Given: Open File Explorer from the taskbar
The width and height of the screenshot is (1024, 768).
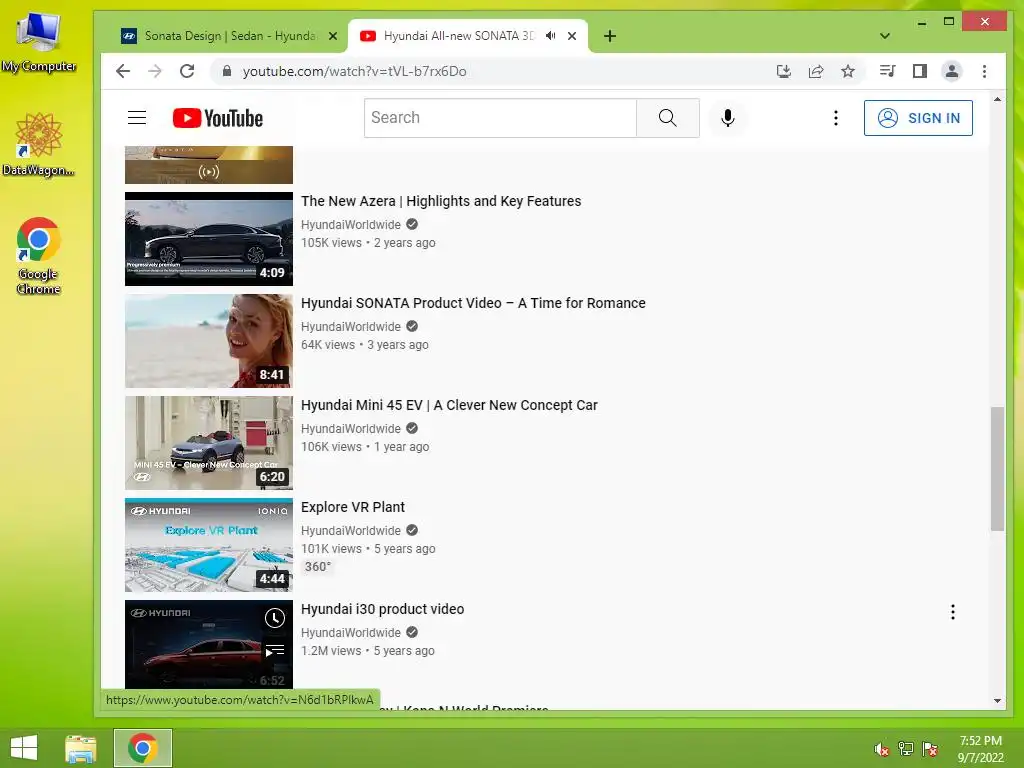Looking at the screenshot, I should click(x=81, y=748).
